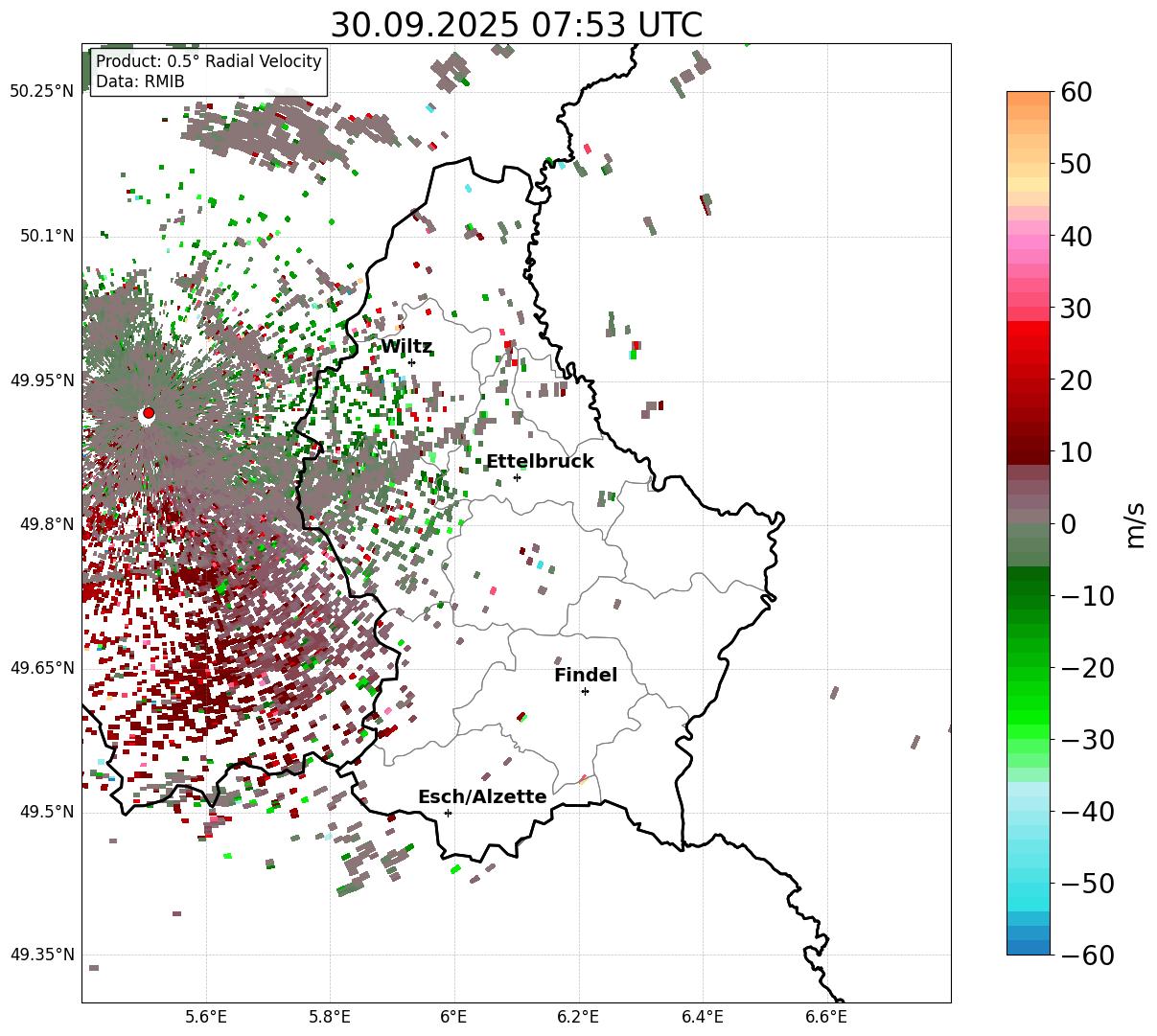Click the 6.6°E longitude label
Screen dimensions: 1157x1036
point(826,1017)
